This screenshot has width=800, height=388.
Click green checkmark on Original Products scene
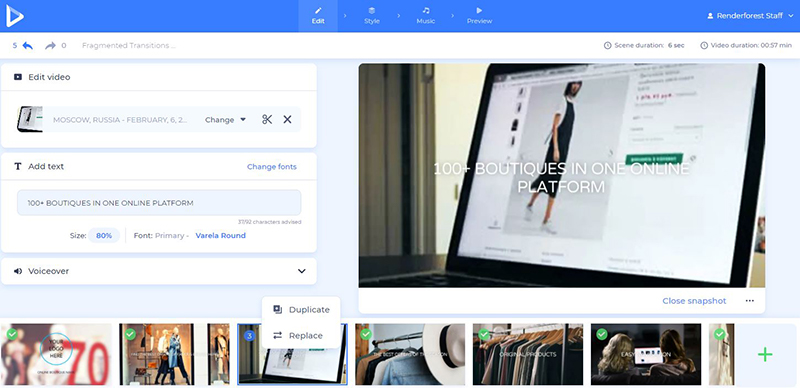tap(484, 334)
